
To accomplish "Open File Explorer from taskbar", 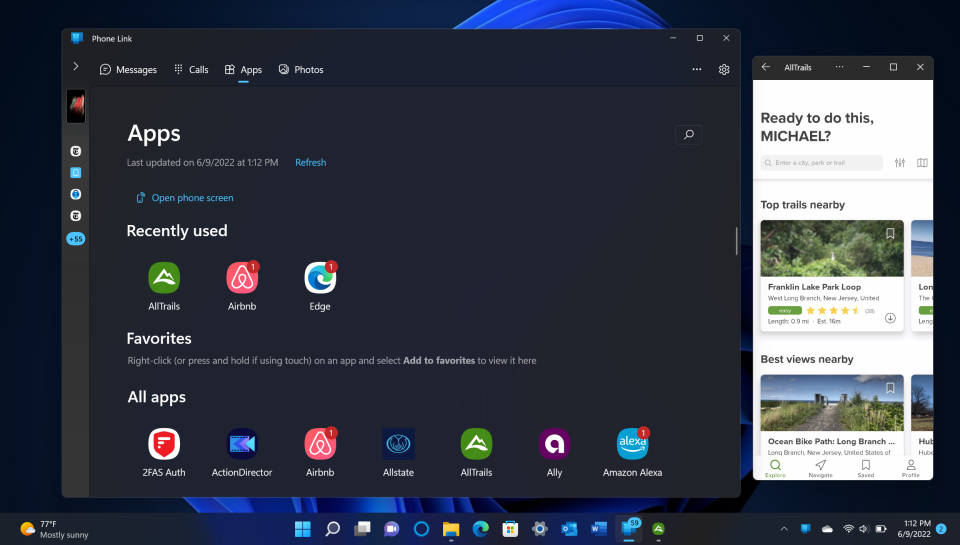I will click(451, 528).
